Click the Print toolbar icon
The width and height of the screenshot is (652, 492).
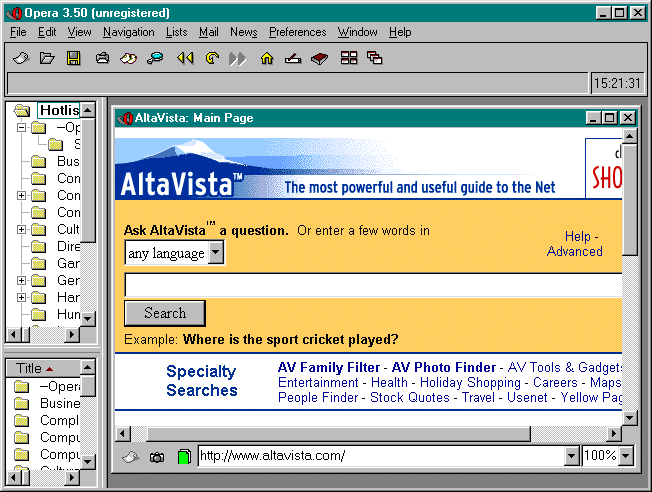point(102,58)
